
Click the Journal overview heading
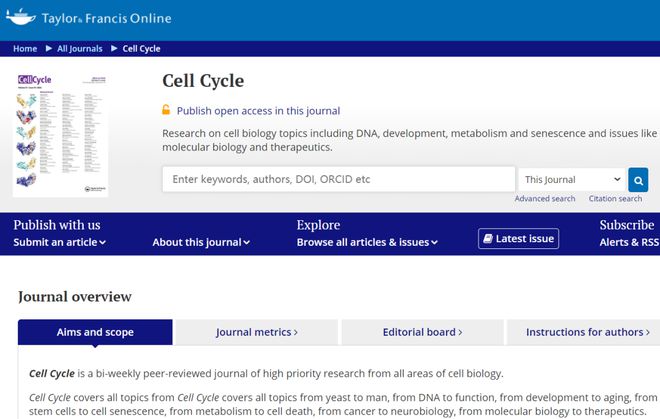(x=75, y=296)
